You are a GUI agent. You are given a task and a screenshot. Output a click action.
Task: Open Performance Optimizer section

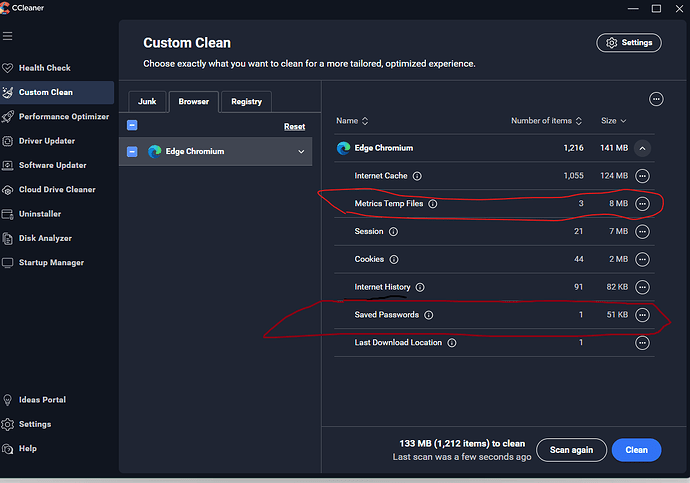[x=63, y=117]
